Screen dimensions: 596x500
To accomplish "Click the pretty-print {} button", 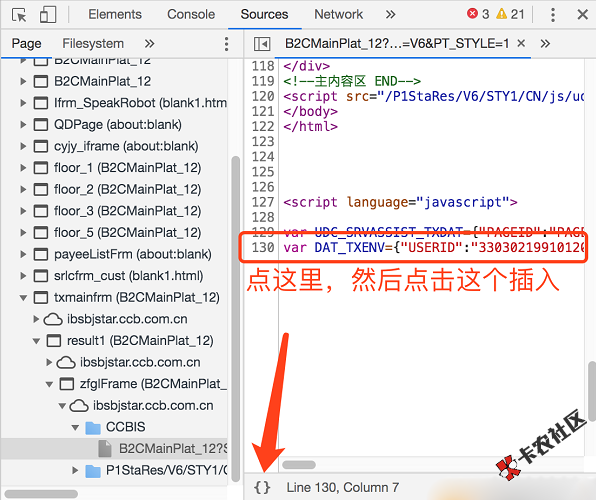I will point(262,487).
